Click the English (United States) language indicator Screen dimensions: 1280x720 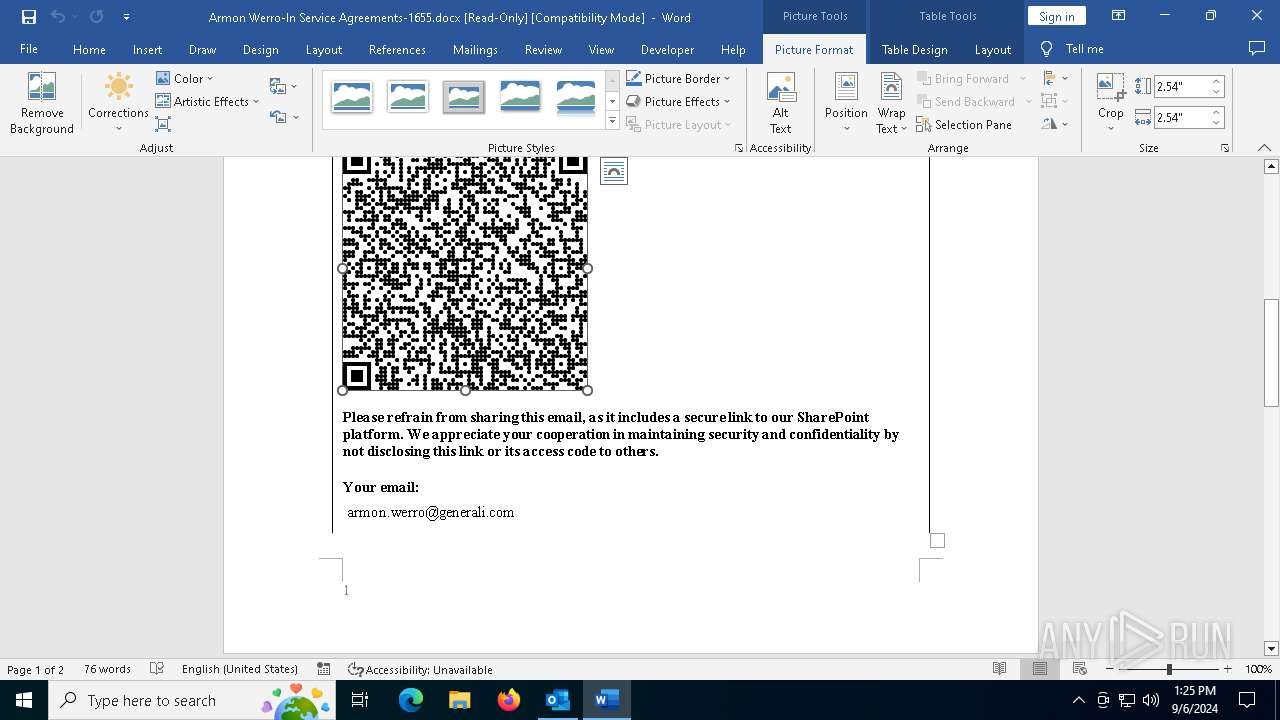click(x=240, y=669)
